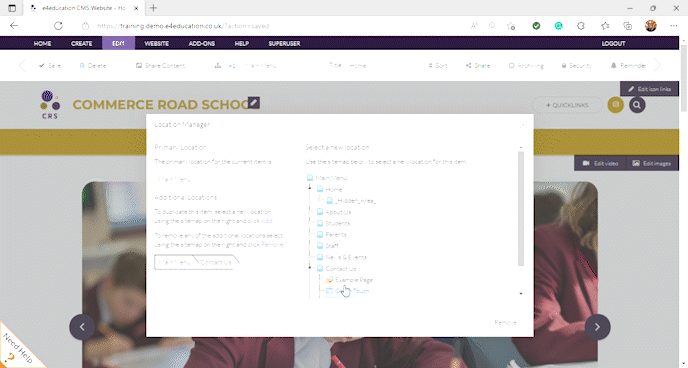Viewport: 688px width, 368px height.
Task: Click the Edit images button
Action: 652,163
